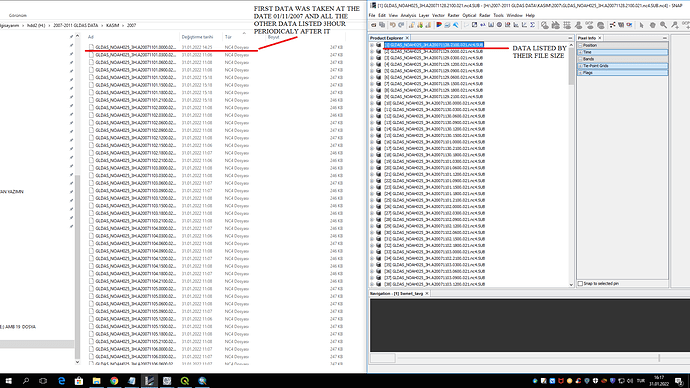Screen dimensions: 690x388
Task: Sort files by 'Değiştirme tarihi' column header
Action: point(197,37)
